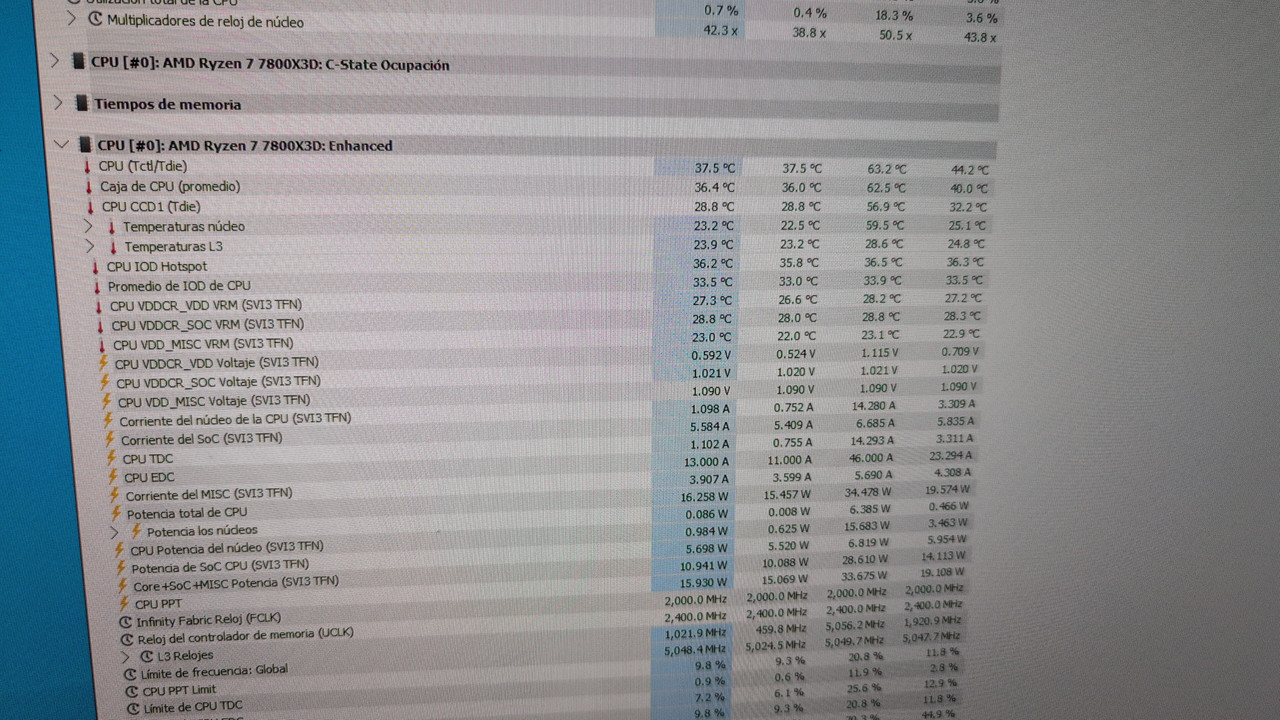1280x720 pixels.
Task: Click thermometer icon beside CPU IOD Hotspot
Action: (95, 267)
